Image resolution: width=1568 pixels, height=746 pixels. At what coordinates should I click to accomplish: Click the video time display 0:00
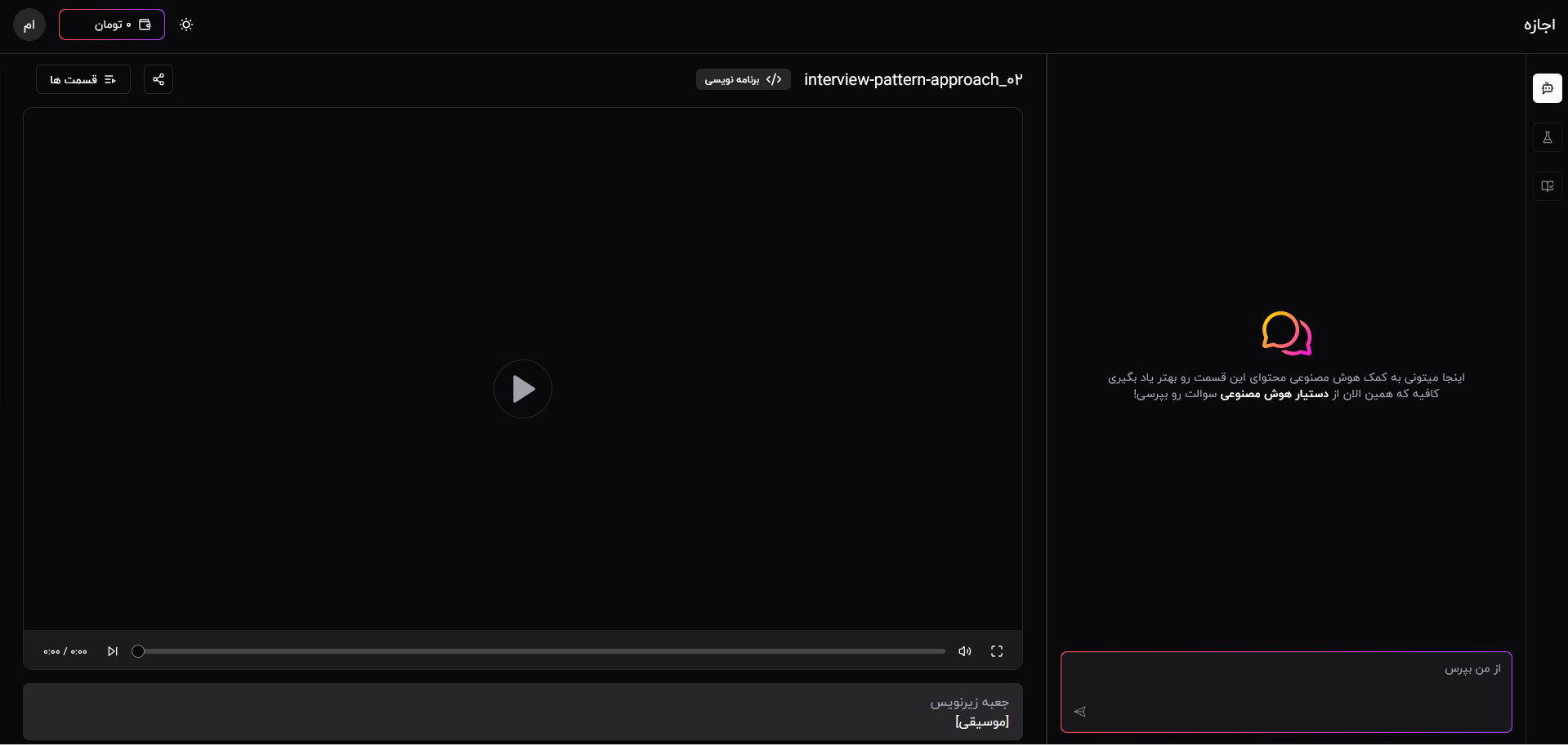[65, 651]
